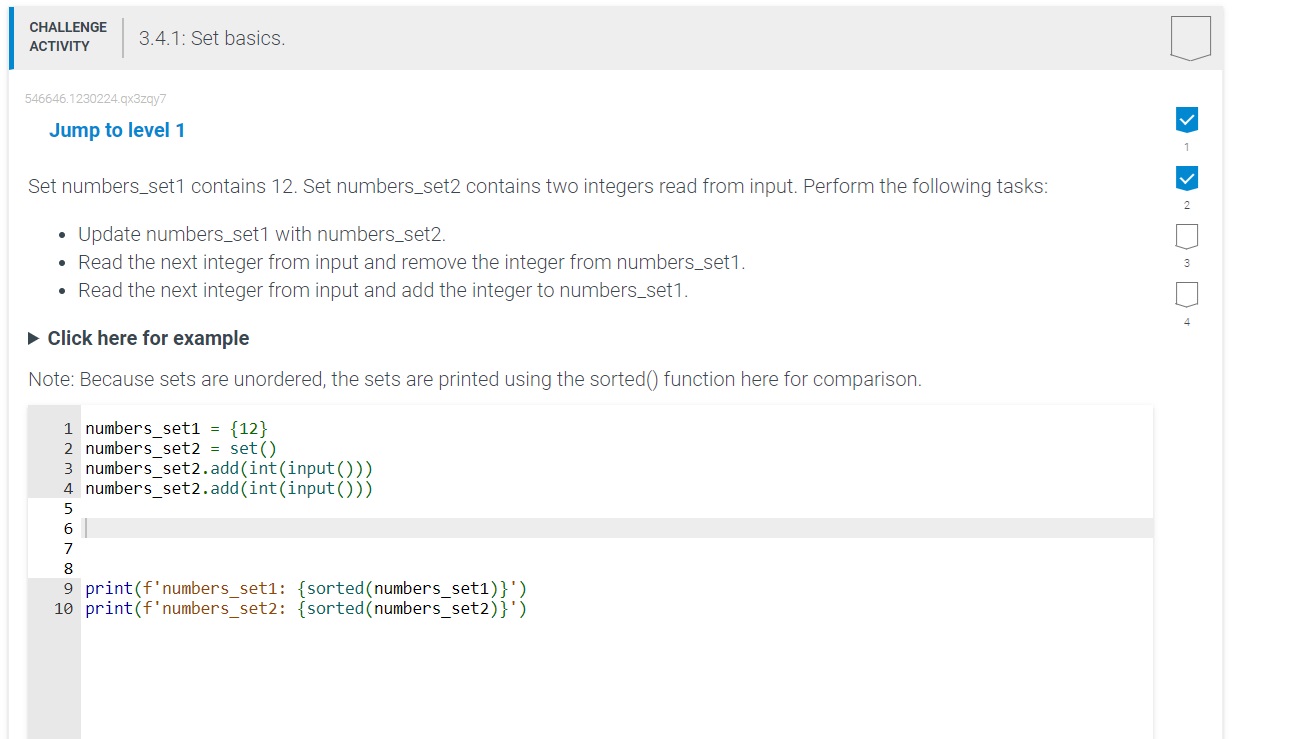Image resolution: width=1296 pixels, height=739 pixels.
Task: Click the activity ID 546646.1230224.qx3zqy7
Action: pyautogui.click(x=95, y=99)
